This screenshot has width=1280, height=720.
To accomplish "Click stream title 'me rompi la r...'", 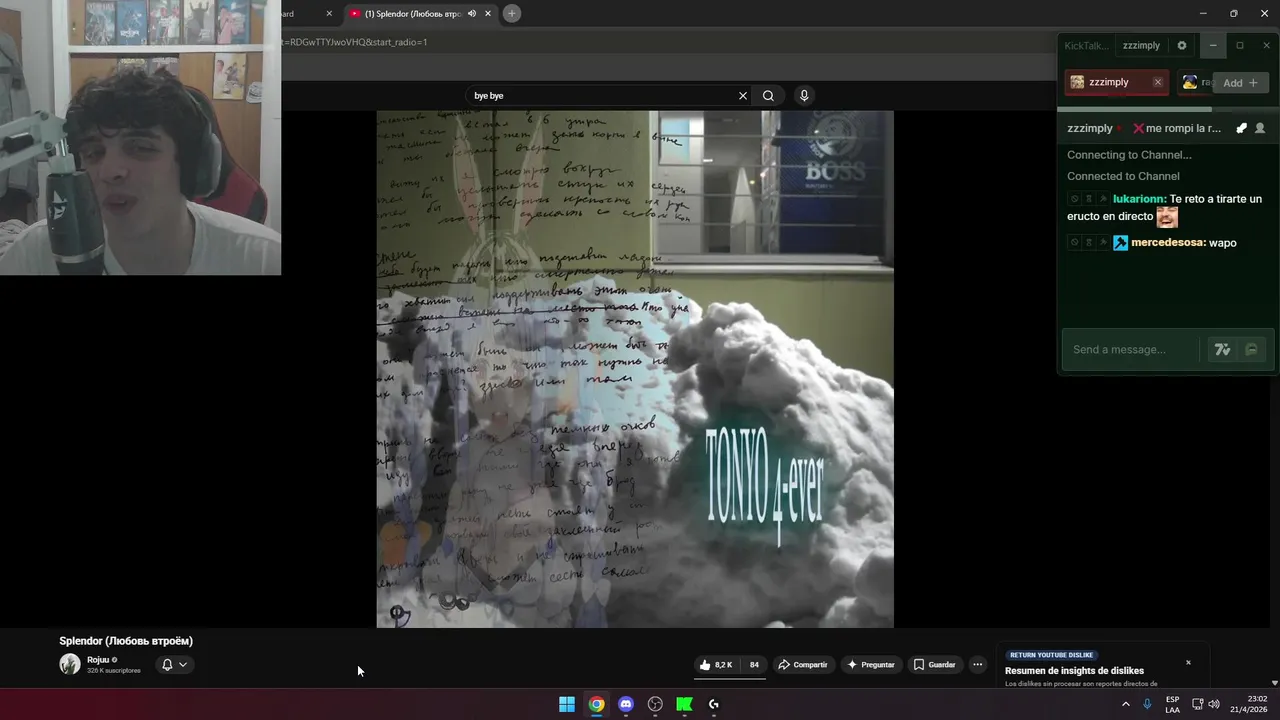I will point(1176,129).
